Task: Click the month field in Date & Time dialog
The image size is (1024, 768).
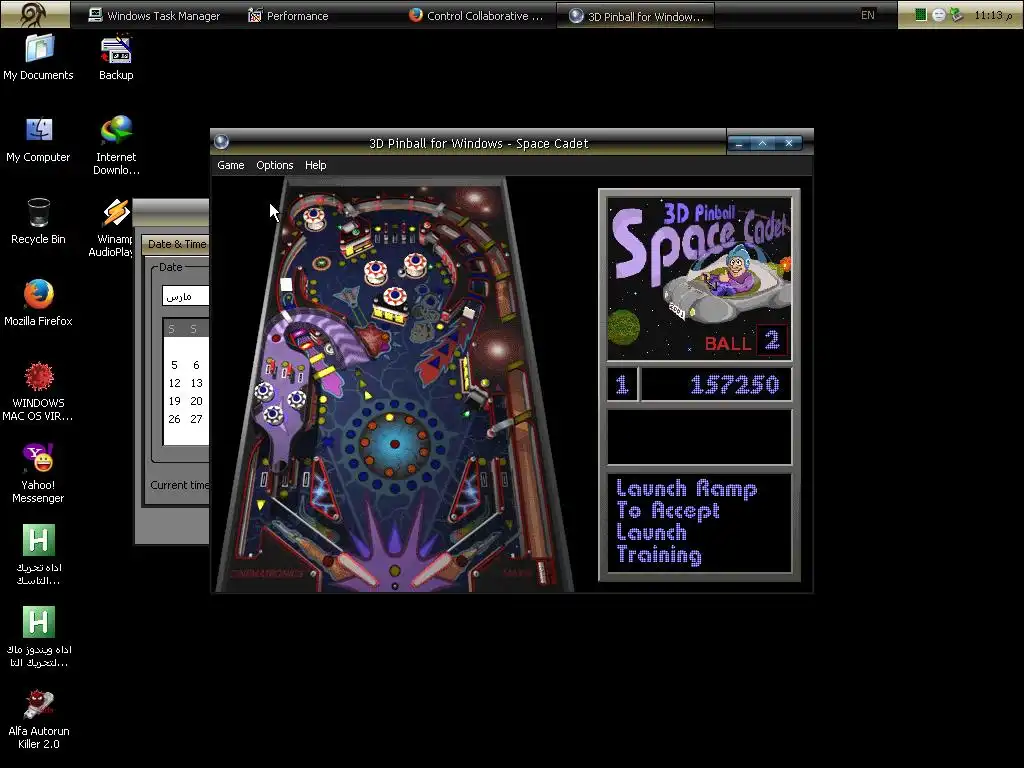Action: [186, 296]
